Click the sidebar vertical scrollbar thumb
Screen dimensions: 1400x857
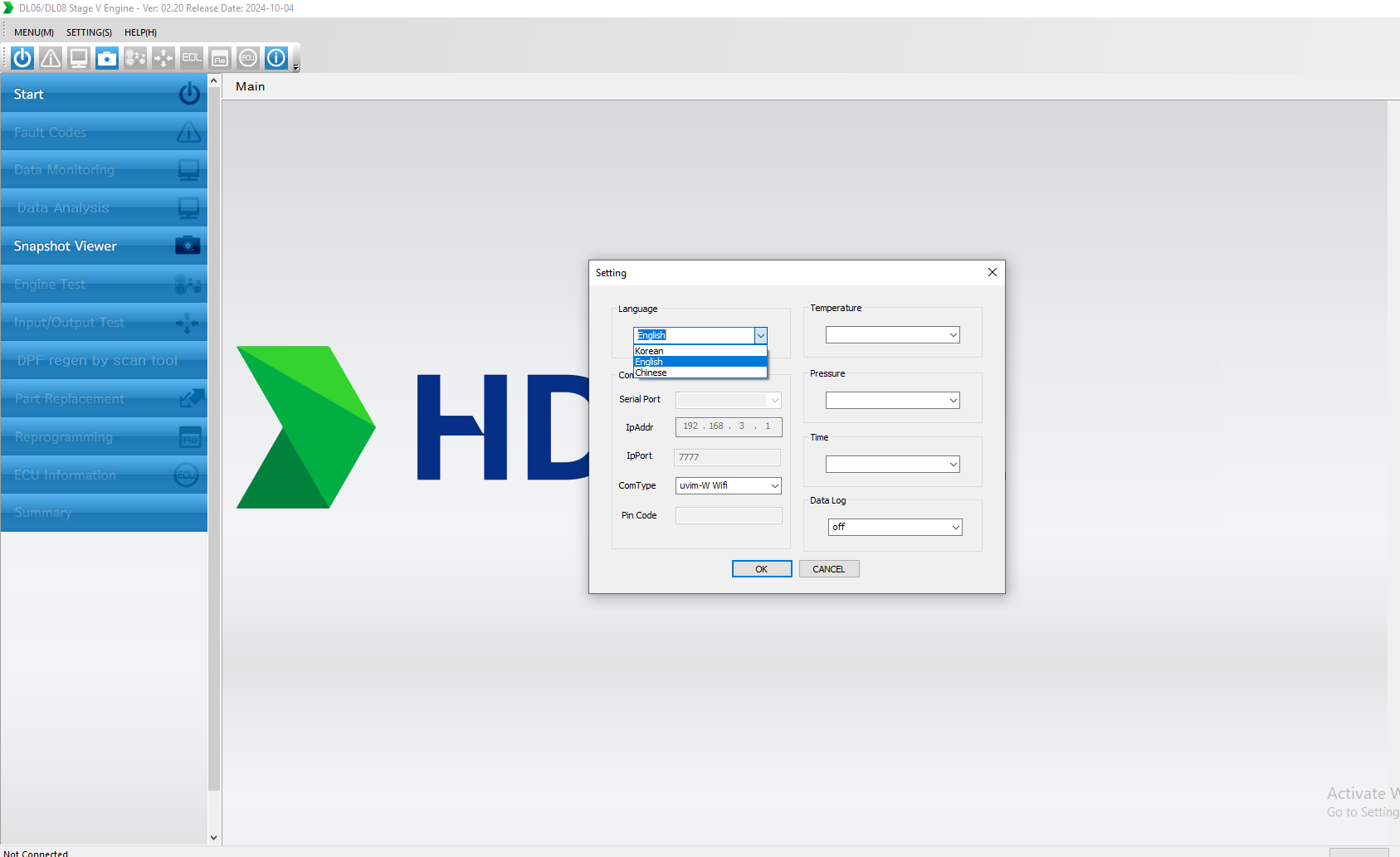pos(214,440)
